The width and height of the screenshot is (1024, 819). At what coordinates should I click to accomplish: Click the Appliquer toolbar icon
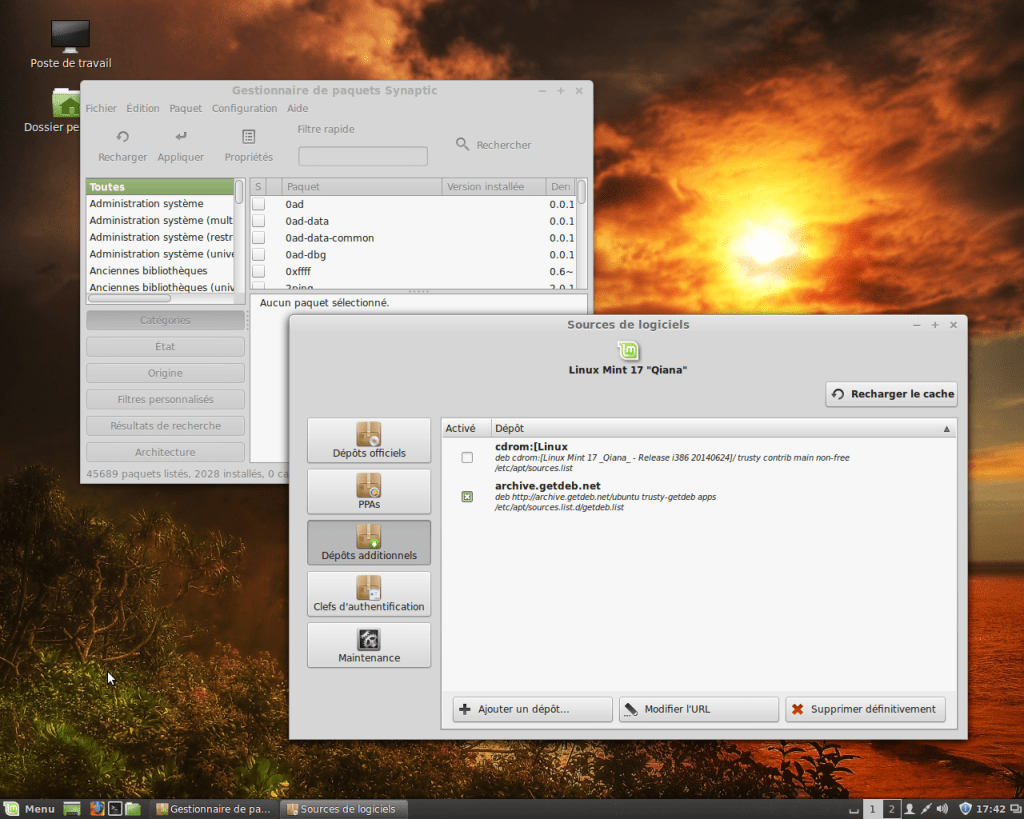pos(181,137)
